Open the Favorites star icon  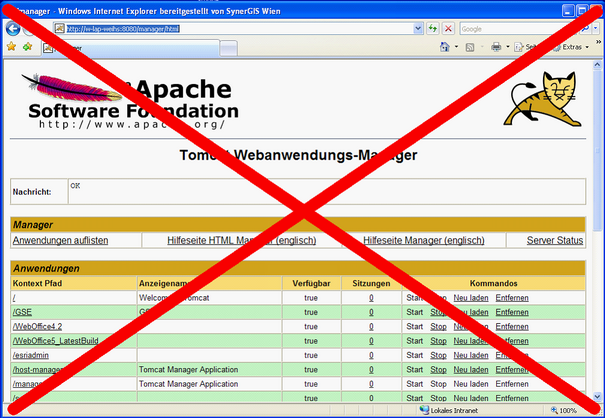11,47
